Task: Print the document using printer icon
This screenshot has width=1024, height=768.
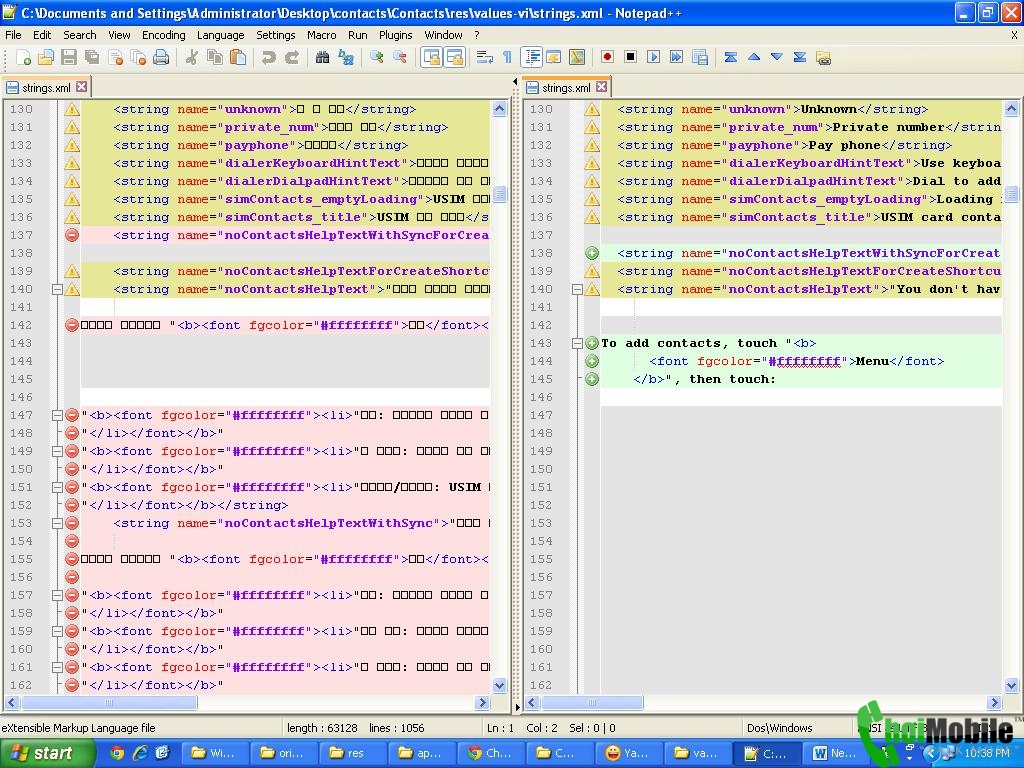Action: [x=161, y=58]
